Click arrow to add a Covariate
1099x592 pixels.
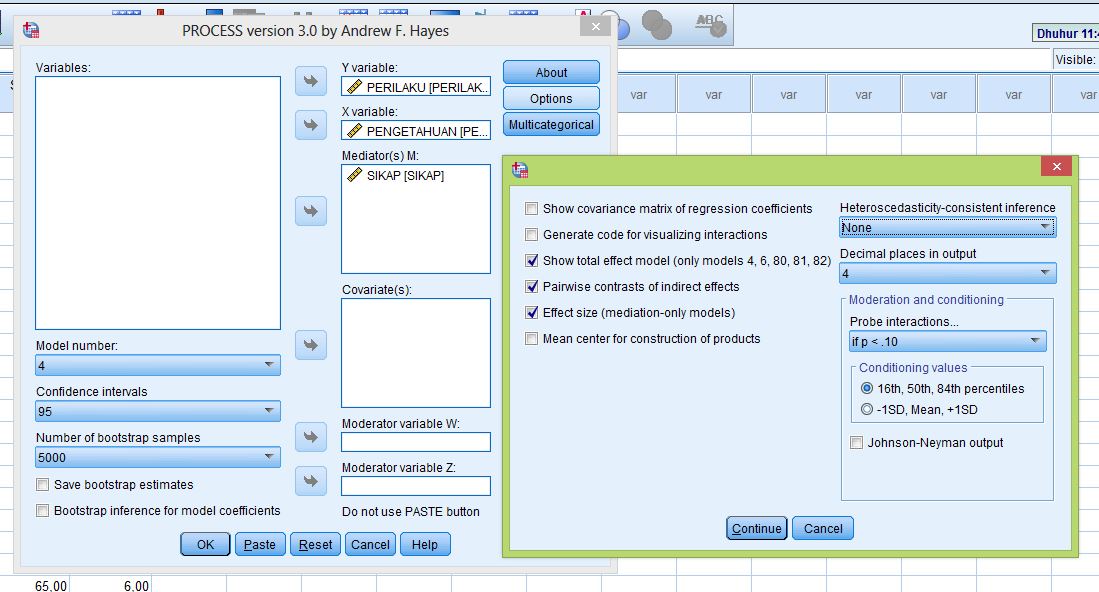(x=313, y=344)
